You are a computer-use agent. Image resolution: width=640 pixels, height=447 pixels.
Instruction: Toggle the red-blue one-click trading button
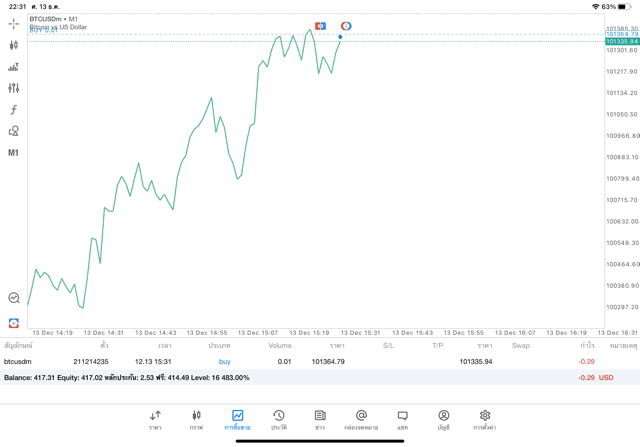(320, 25)
